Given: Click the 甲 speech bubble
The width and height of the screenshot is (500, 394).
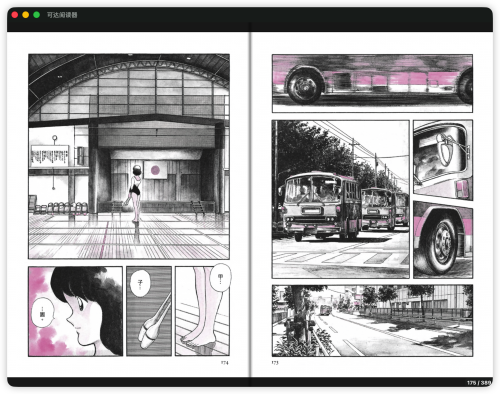Looking at the screenshot, I should pyautogui.click(x=221, y=278).
